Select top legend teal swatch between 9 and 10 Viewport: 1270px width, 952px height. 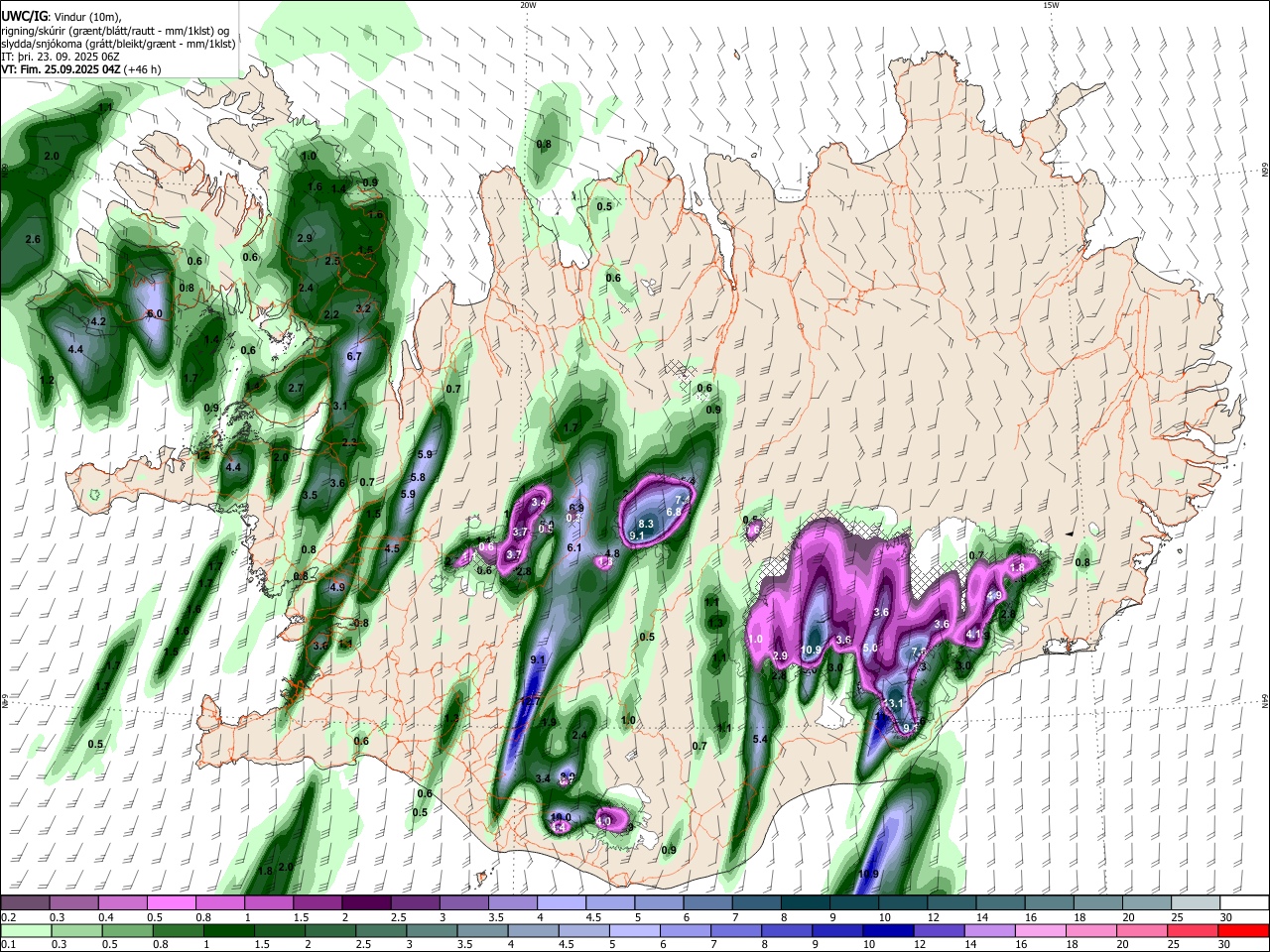(852, 903)
